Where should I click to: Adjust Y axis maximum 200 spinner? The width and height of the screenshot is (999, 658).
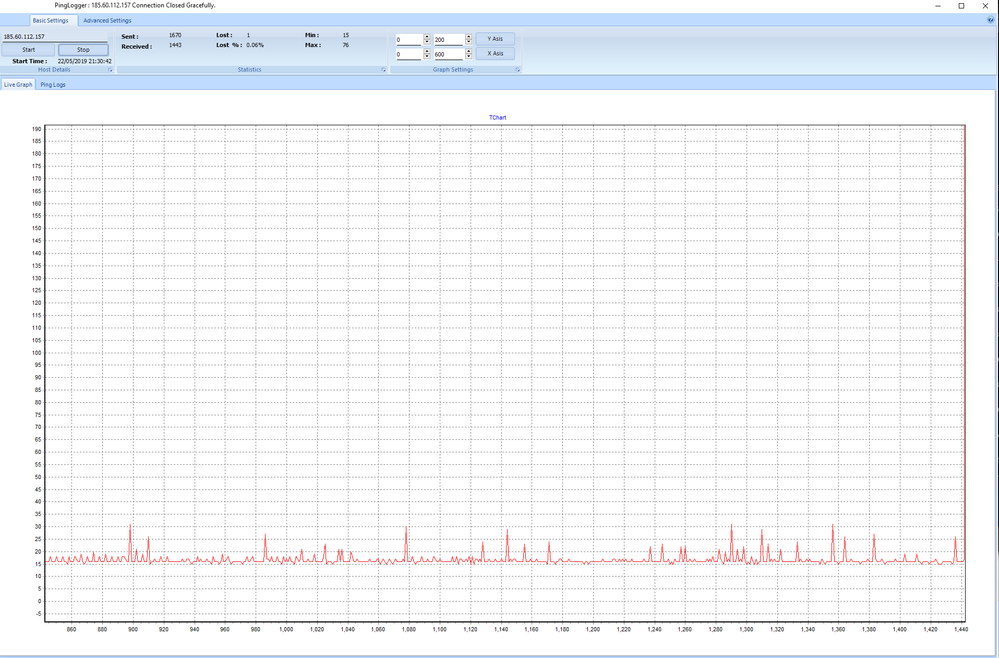click(x=468, y=39)
